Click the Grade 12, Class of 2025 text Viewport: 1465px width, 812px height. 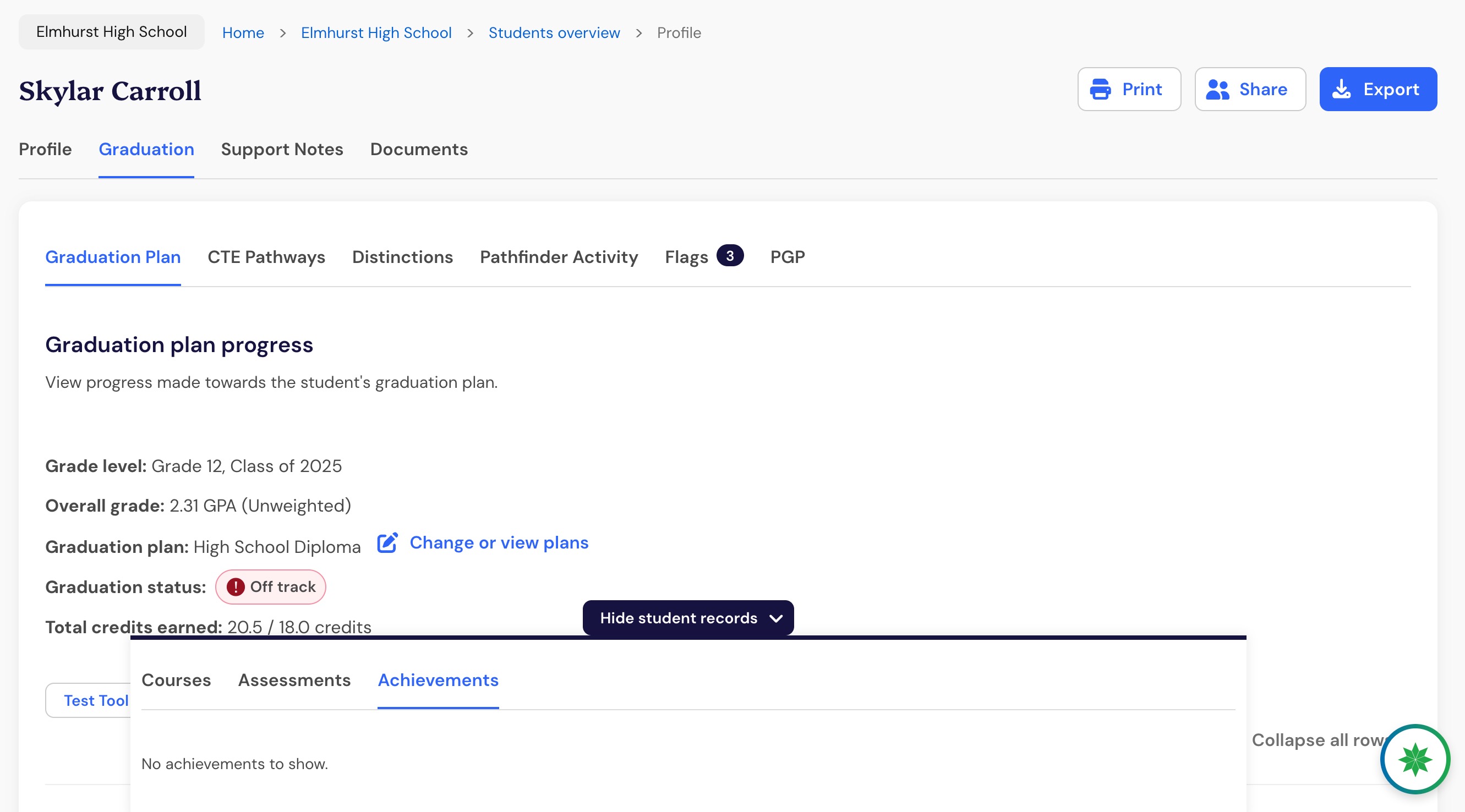click(x=246, y=467)
